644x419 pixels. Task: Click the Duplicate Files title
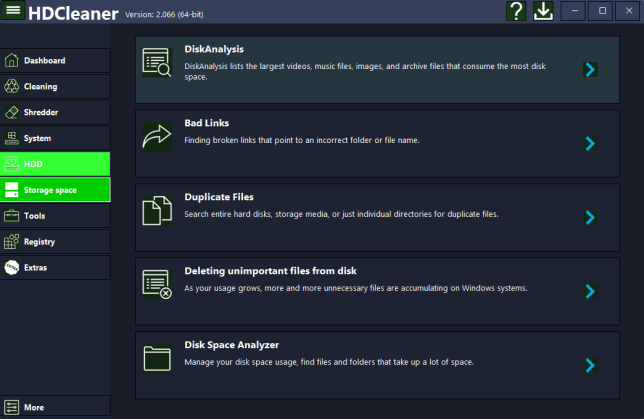click(219, 197)
